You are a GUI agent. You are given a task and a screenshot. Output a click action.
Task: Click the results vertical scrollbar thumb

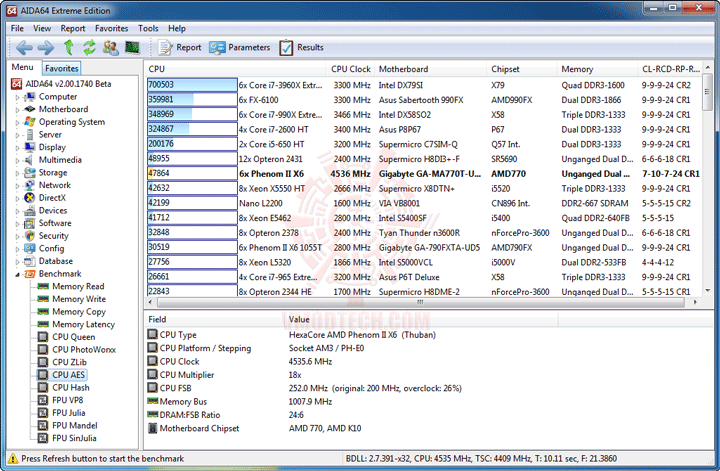(708, 91)
